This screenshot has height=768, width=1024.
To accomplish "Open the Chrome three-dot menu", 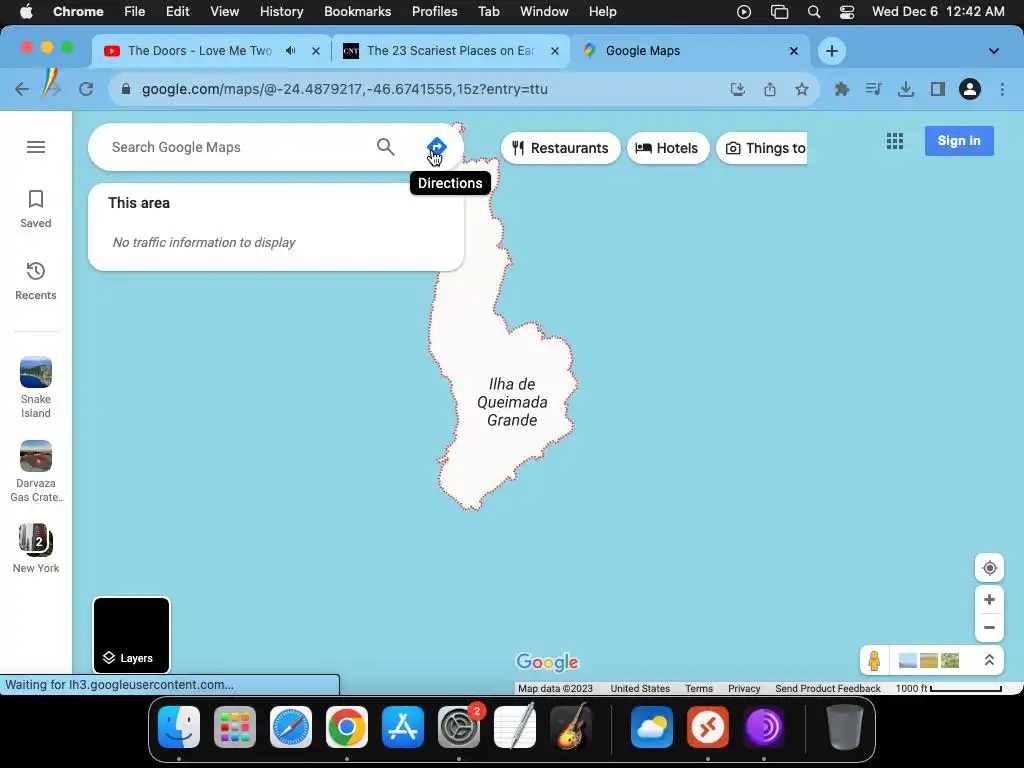I will 1002,89.
